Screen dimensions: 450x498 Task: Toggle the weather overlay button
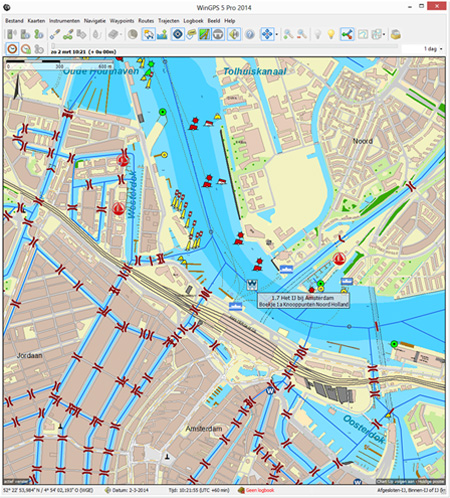(148, 34)
